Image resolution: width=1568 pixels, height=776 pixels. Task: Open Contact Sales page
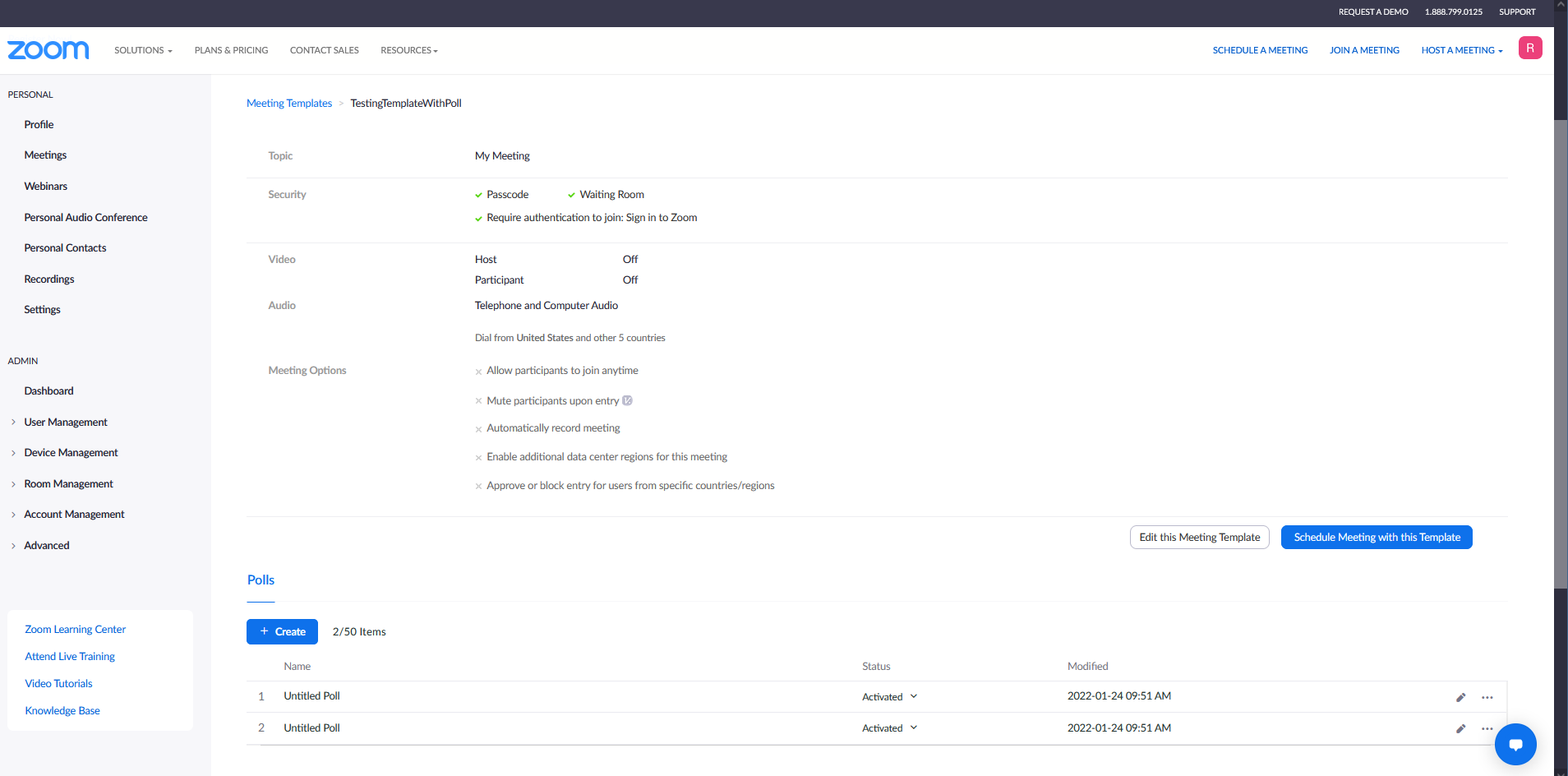pos(324,50)
